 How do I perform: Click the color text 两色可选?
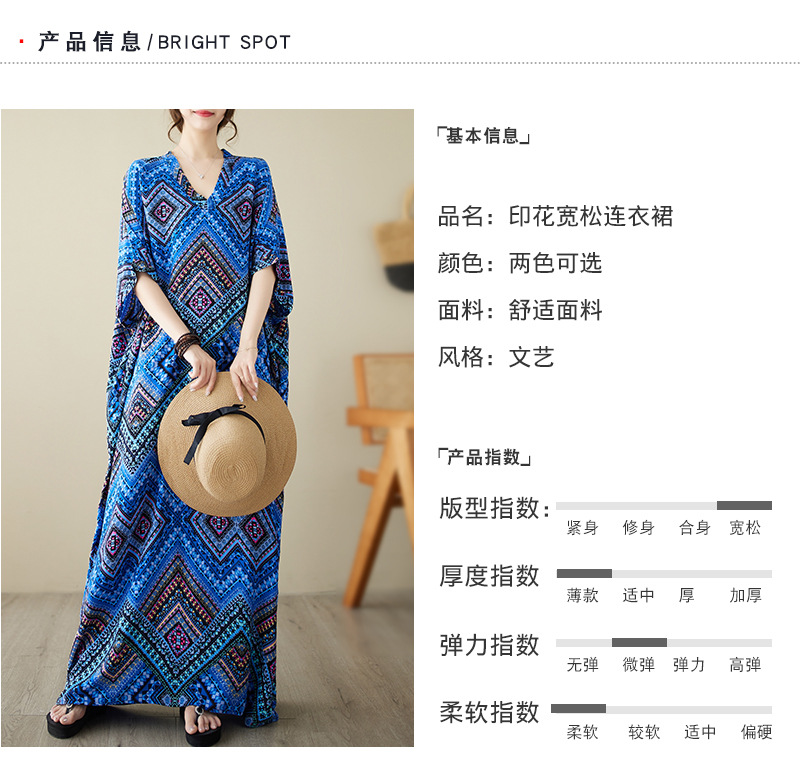555,263
